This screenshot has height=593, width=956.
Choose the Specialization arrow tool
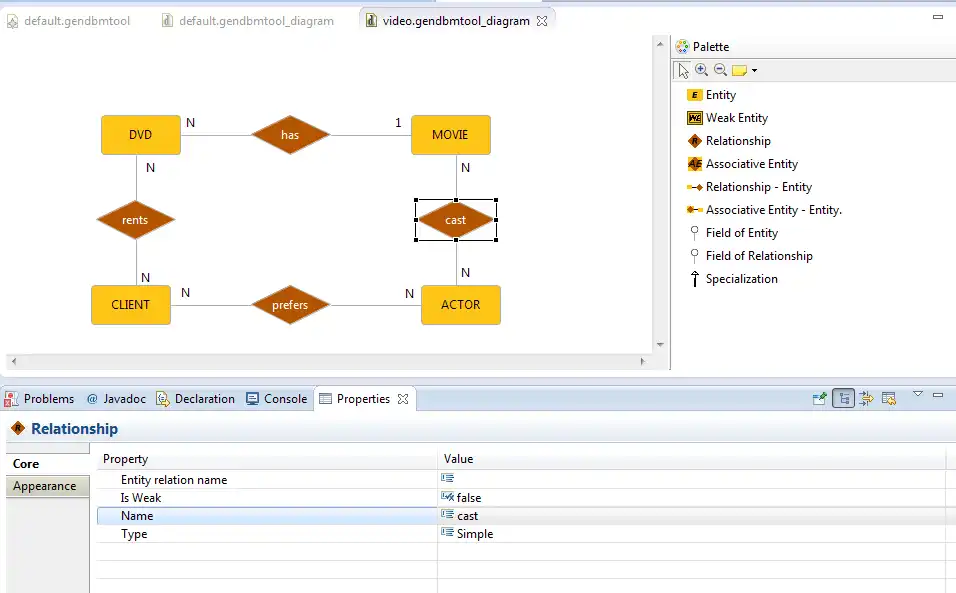[733, 279]
